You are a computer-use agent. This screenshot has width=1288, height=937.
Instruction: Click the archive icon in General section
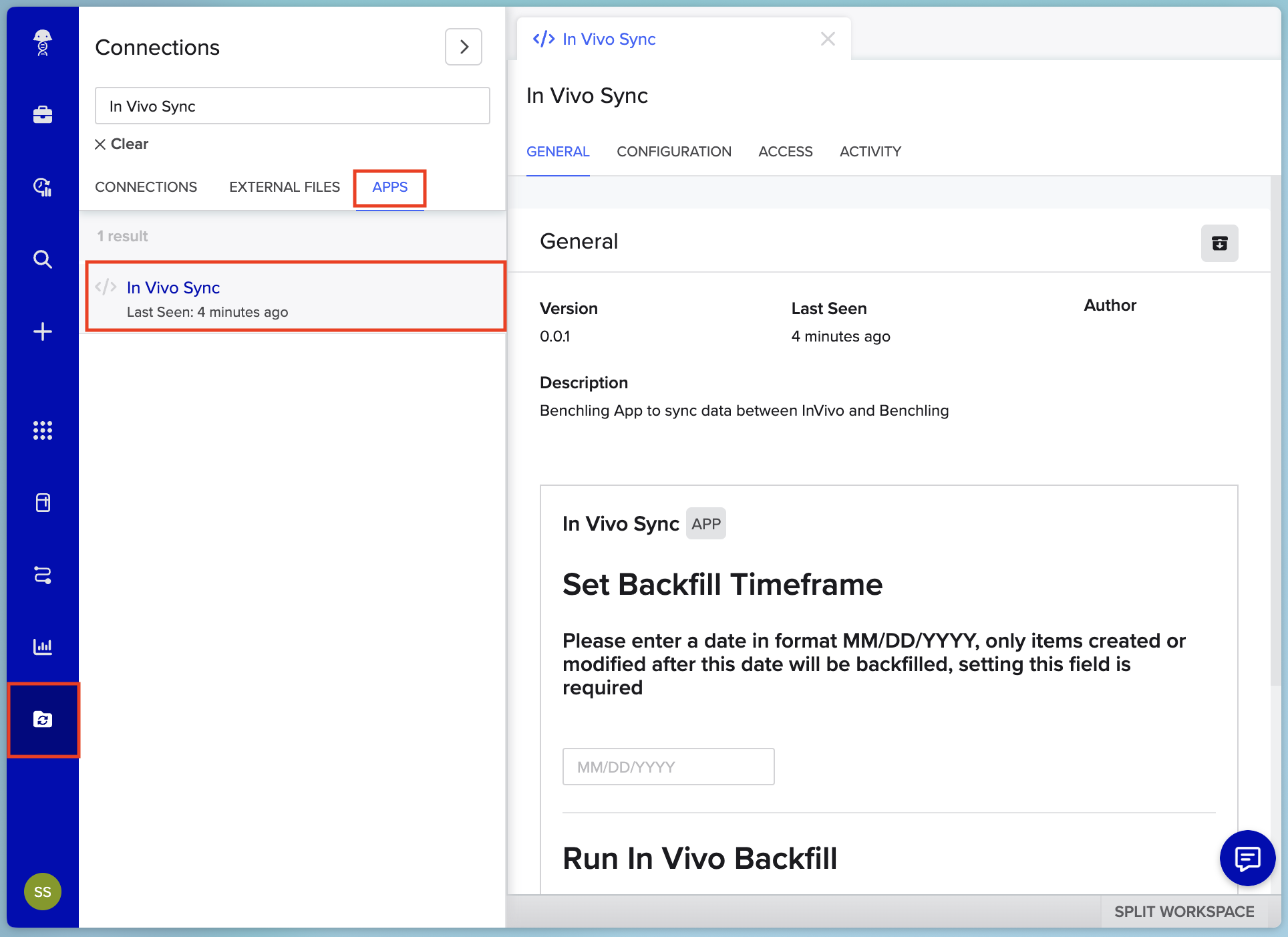[1219, 243]
